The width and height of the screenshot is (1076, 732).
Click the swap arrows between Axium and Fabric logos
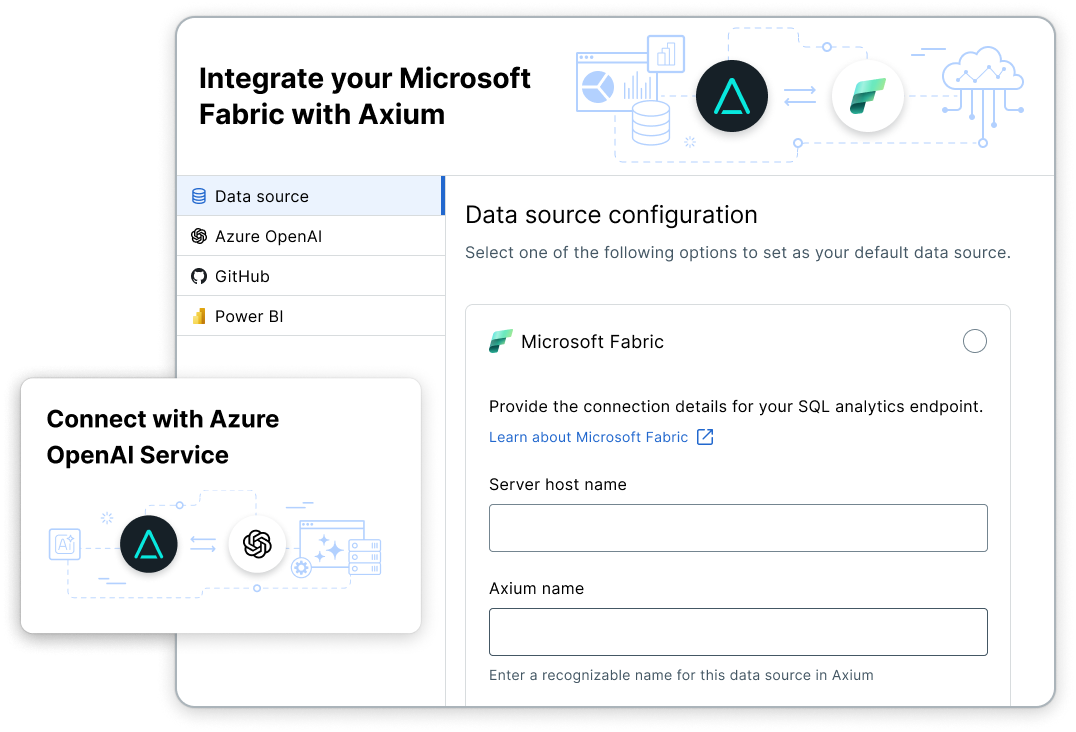tap(800, 97)
